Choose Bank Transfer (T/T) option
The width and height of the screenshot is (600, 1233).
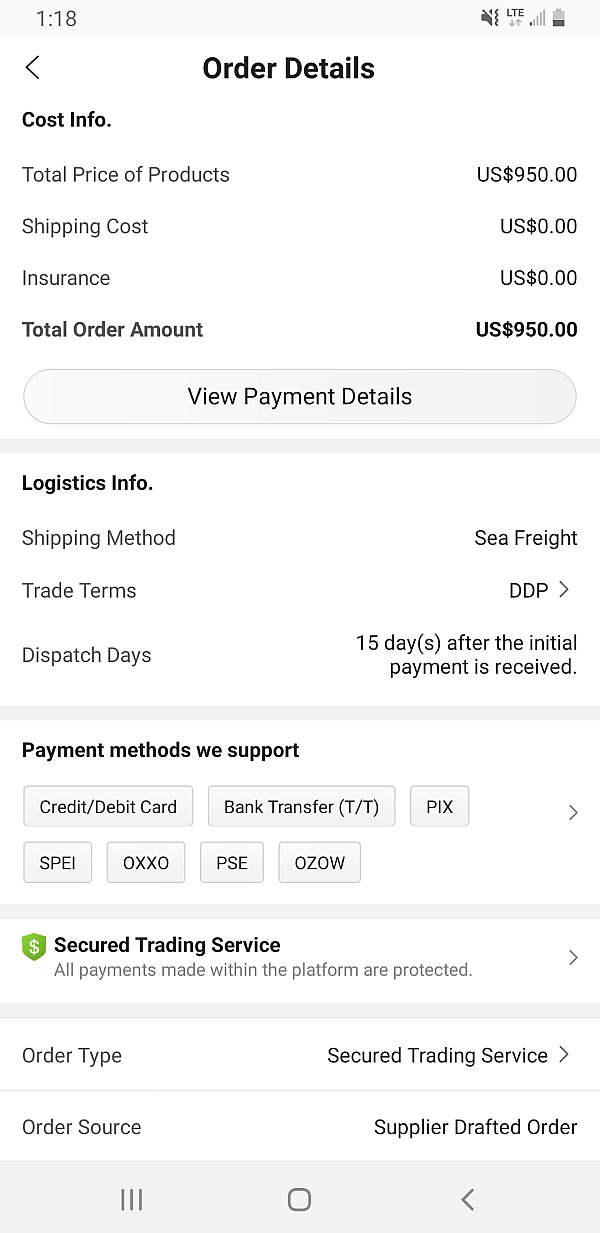301,807
